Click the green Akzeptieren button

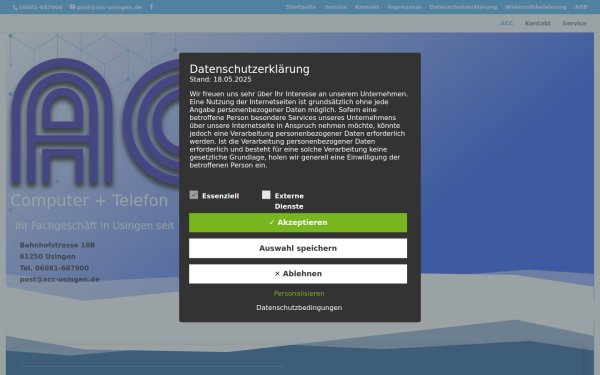(298, 223)
